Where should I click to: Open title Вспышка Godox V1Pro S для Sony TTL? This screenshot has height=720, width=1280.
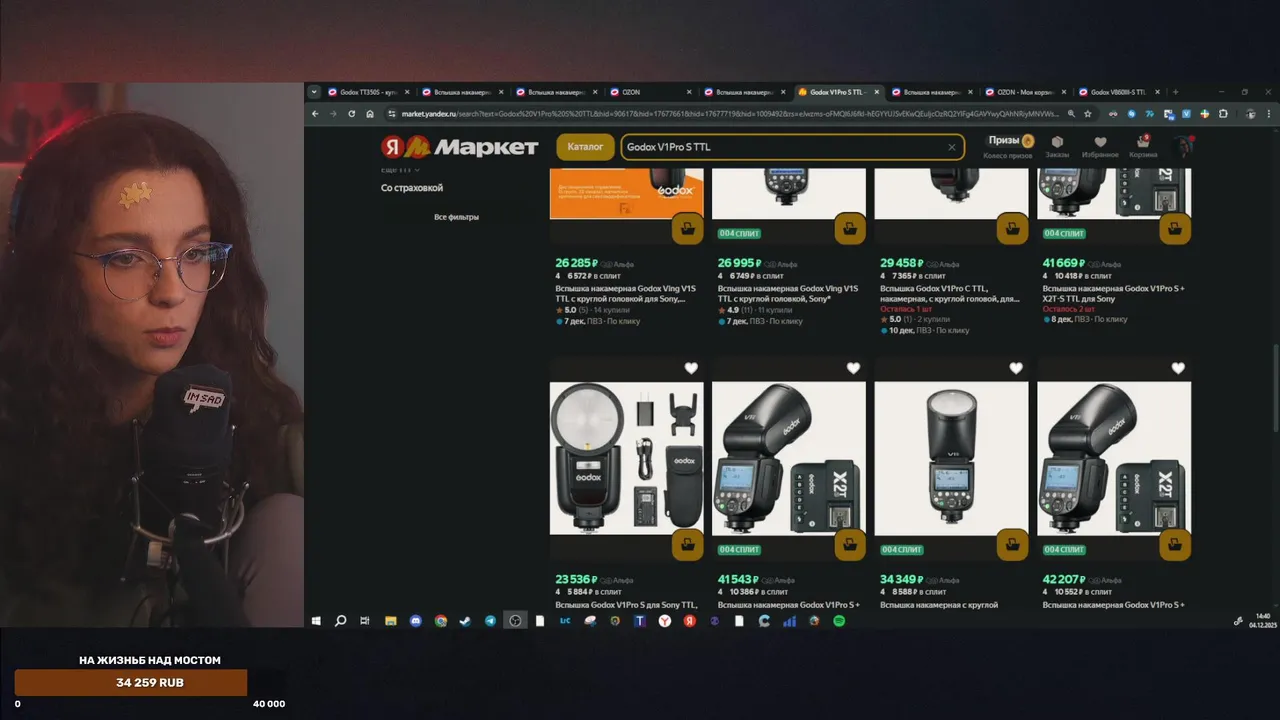pyautogui.click(x=625, y=605)
